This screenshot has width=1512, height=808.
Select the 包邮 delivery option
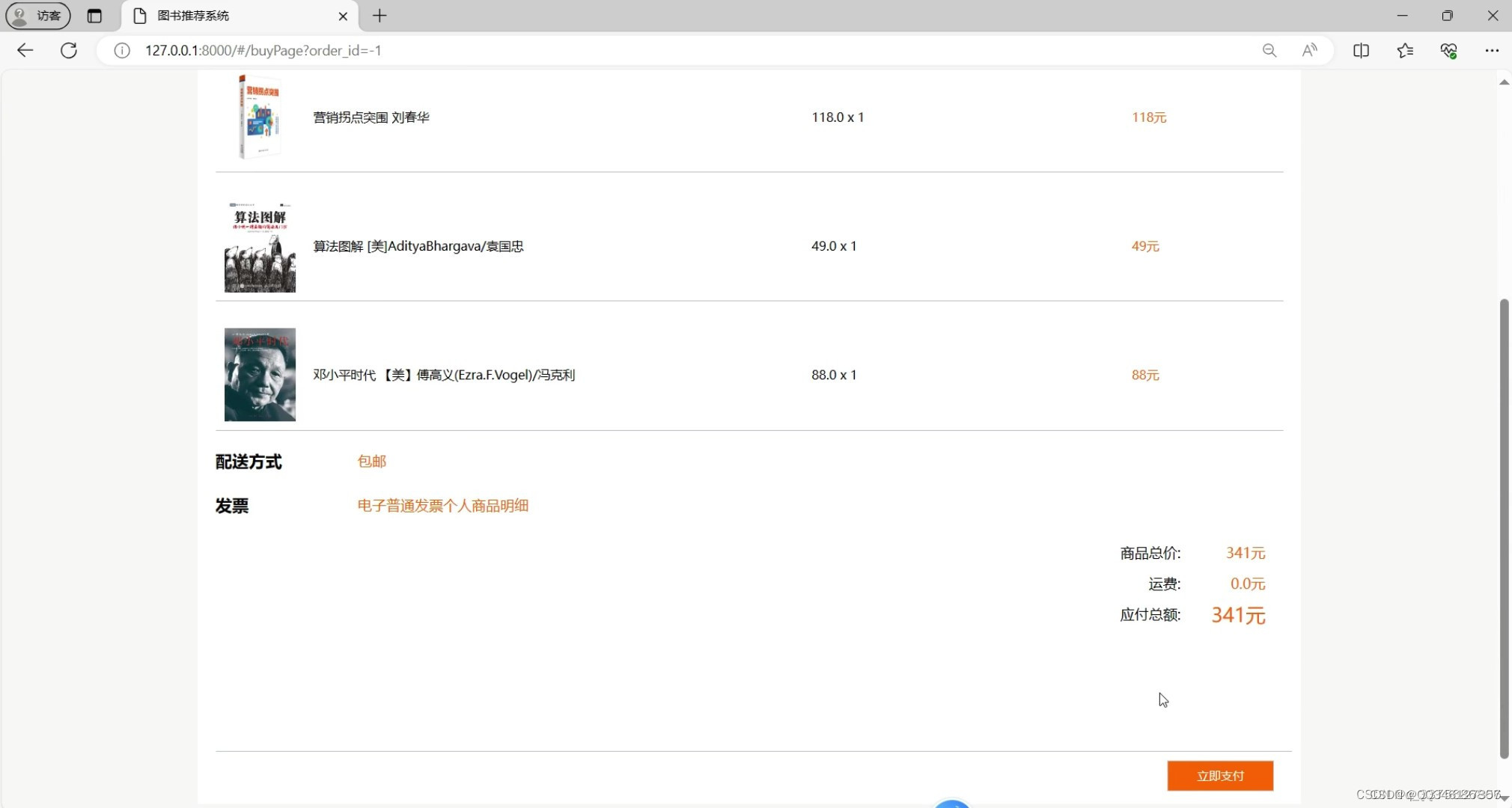coord(371,461)
